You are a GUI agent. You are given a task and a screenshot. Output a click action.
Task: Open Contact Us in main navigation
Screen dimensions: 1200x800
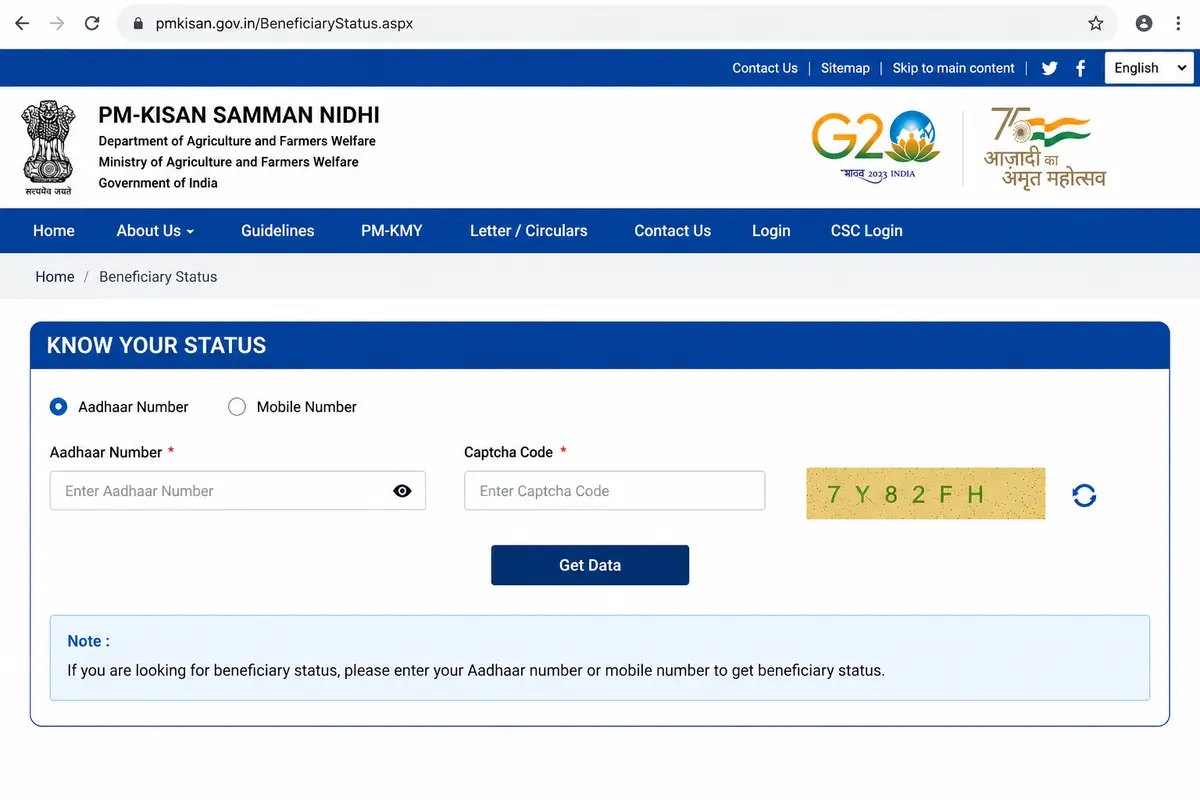pyautogui.click(x=673, y=230)
